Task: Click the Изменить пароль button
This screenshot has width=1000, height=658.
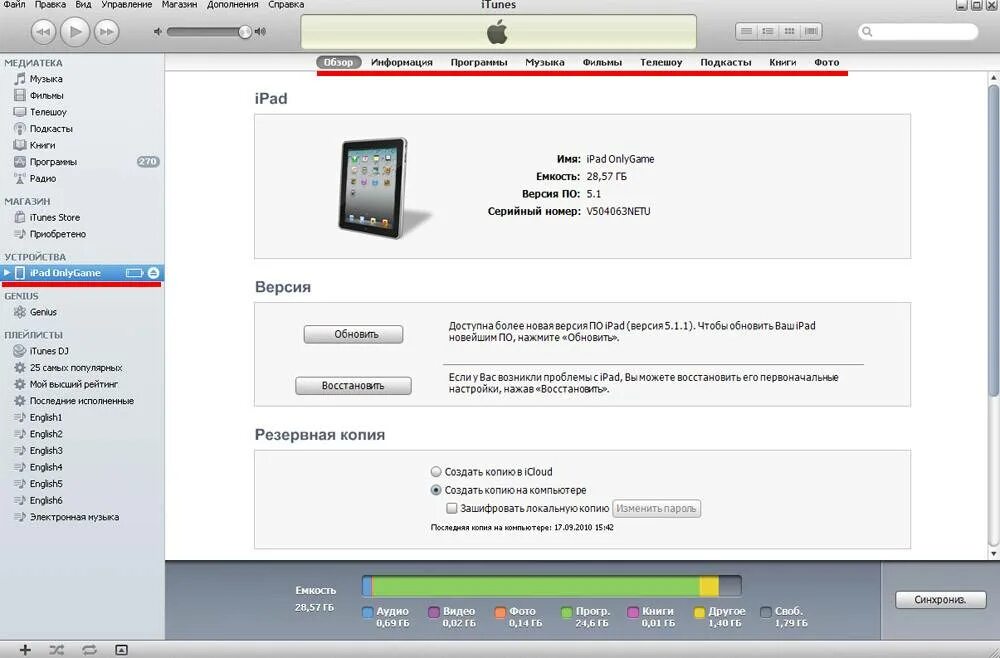Action: click(656, 509)
